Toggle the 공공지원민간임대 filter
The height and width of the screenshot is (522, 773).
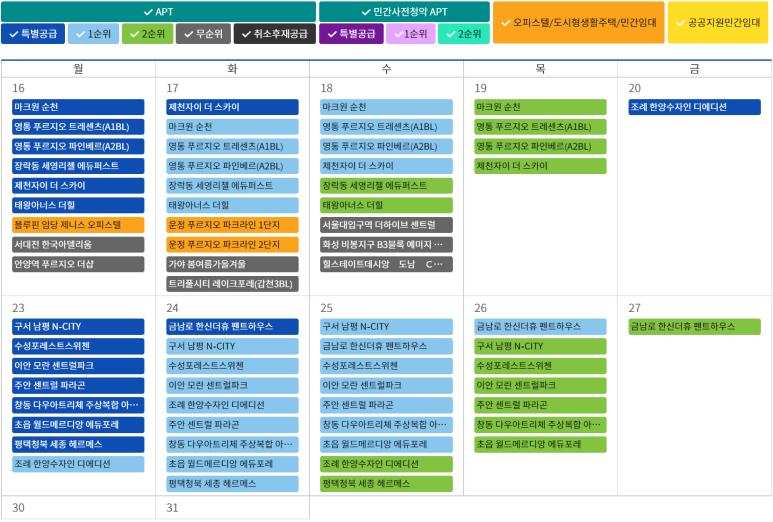point(718,23)
